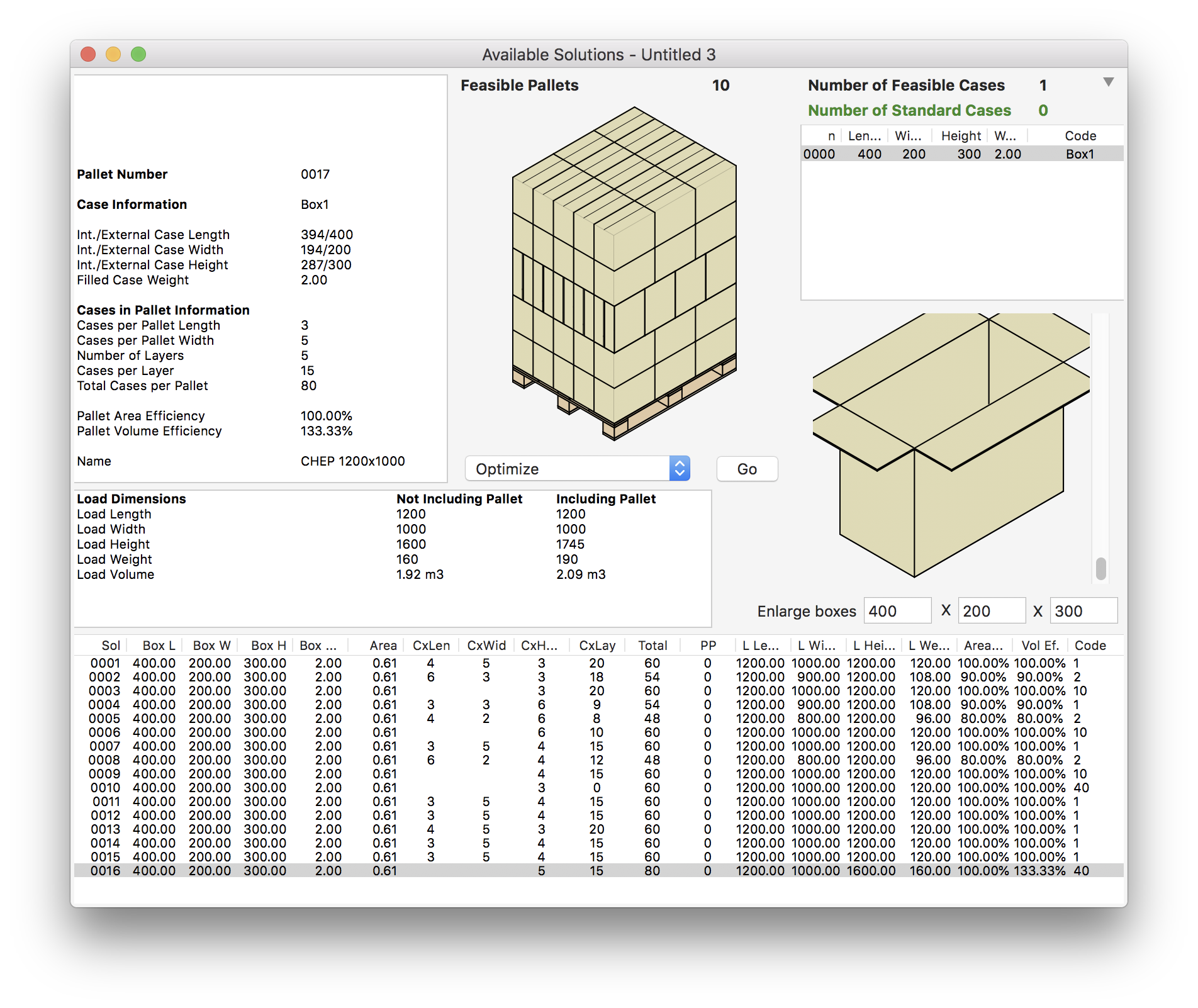
Task: Click Load Volume value 1.92 m3
Action: click(x=420, y=574)
